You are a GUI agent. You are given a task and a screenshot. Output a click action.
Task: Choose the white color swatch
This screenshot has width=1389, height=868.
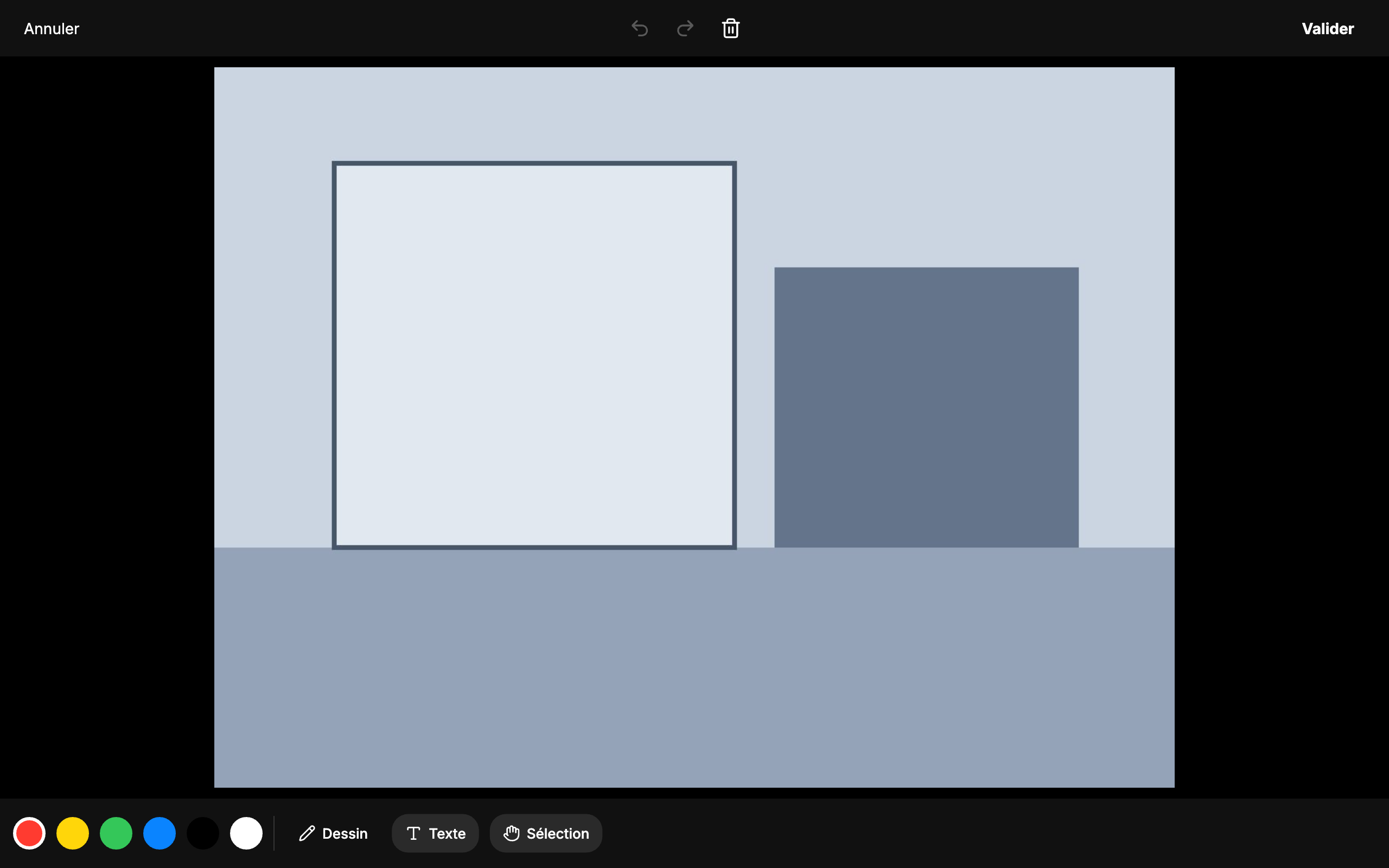coord(246,833)
